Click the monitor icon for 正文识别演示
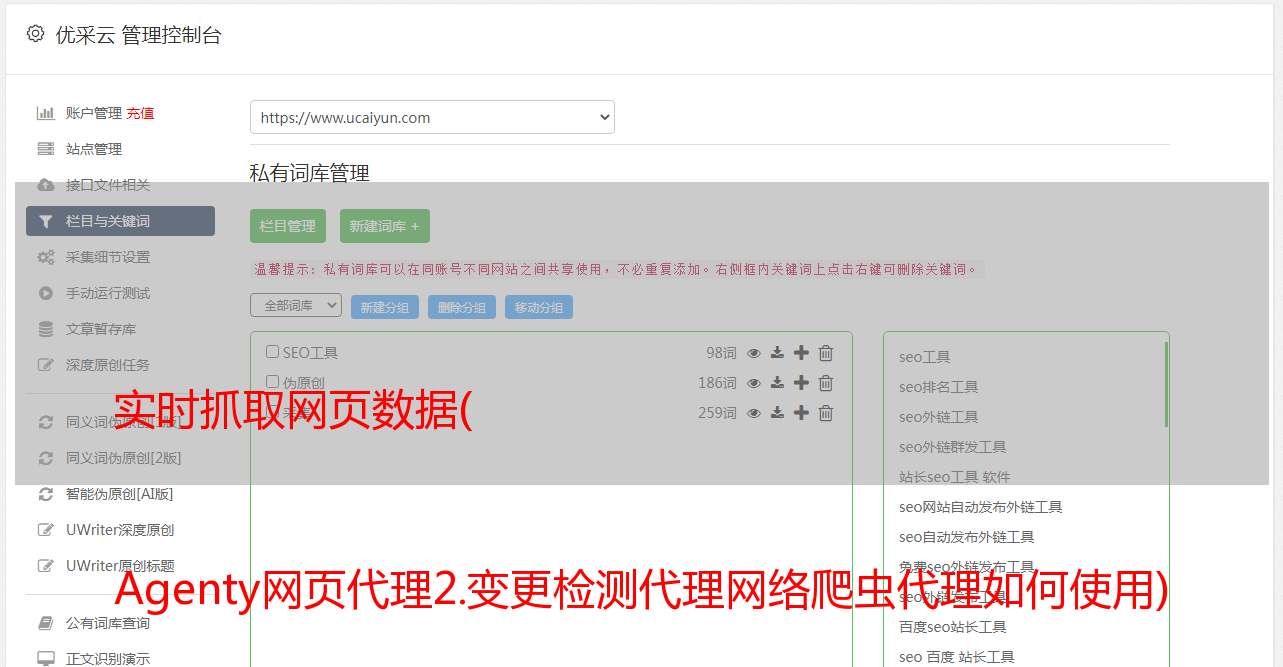 (x=45, y=659)
